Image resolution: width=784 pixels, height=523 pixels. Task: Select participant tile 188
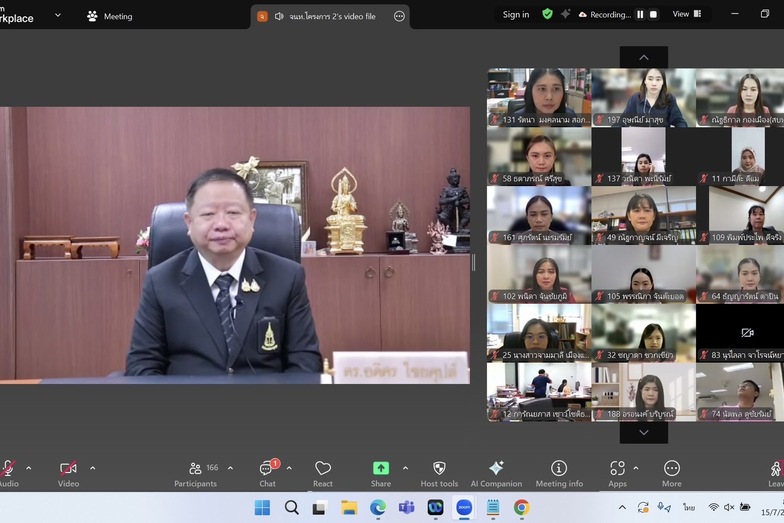click(x=644, y=392)
